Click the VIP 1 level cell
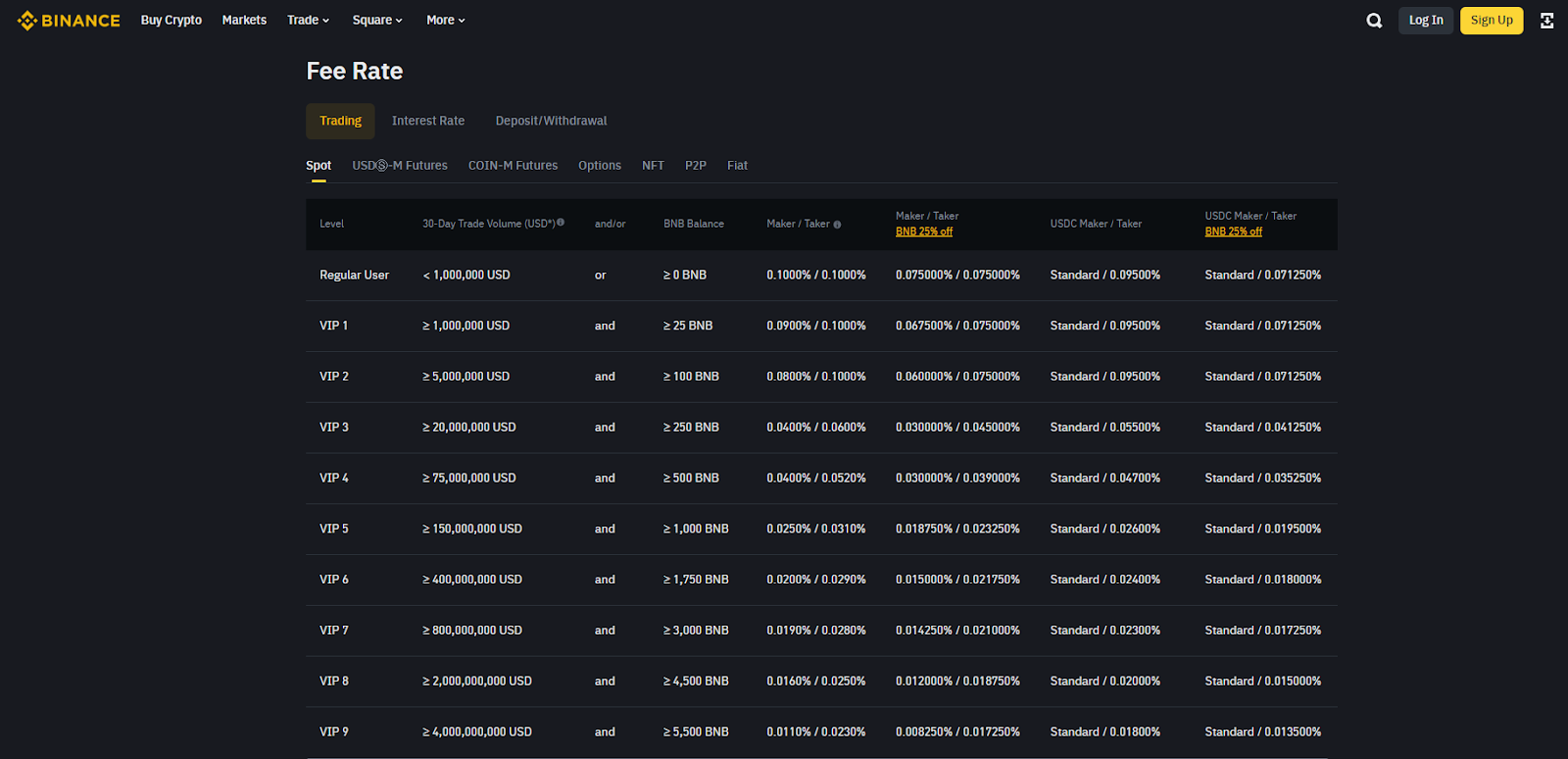 333,326
